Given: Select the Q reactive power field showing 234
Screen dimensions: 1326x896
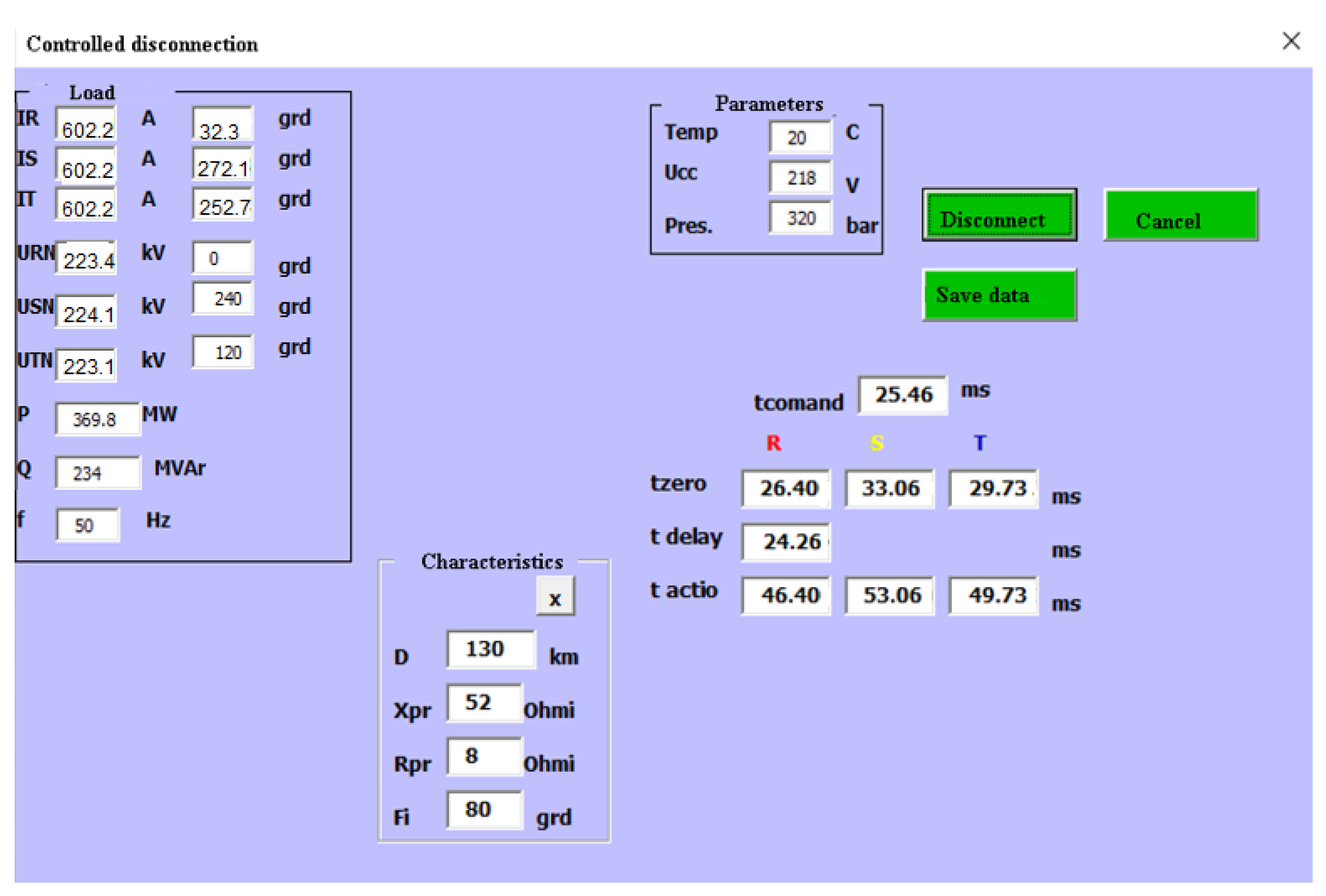Looking at the screenshot, I should (98, 473).
